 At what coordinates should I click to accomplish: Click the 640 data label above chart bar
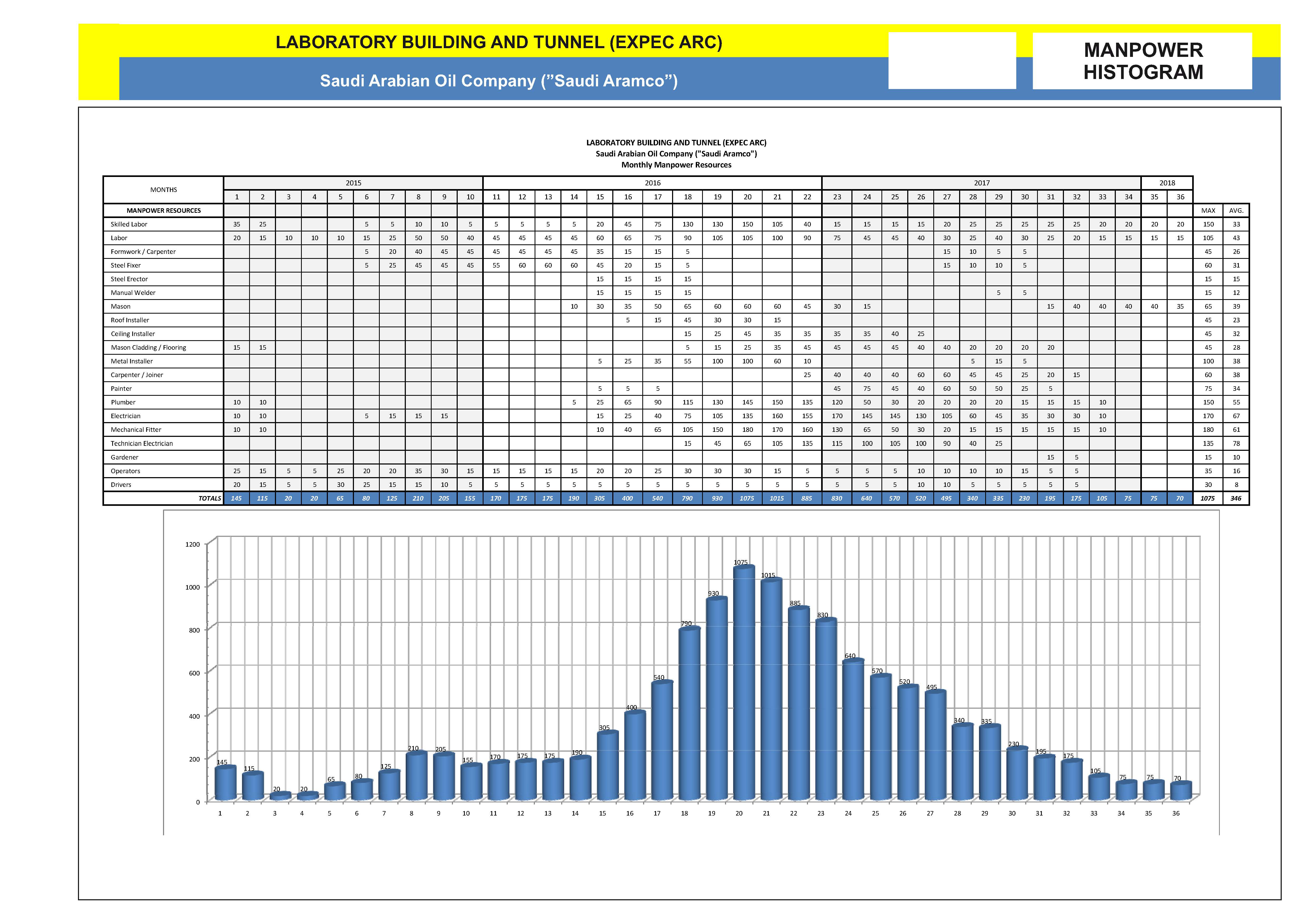(x=850, y=656)
